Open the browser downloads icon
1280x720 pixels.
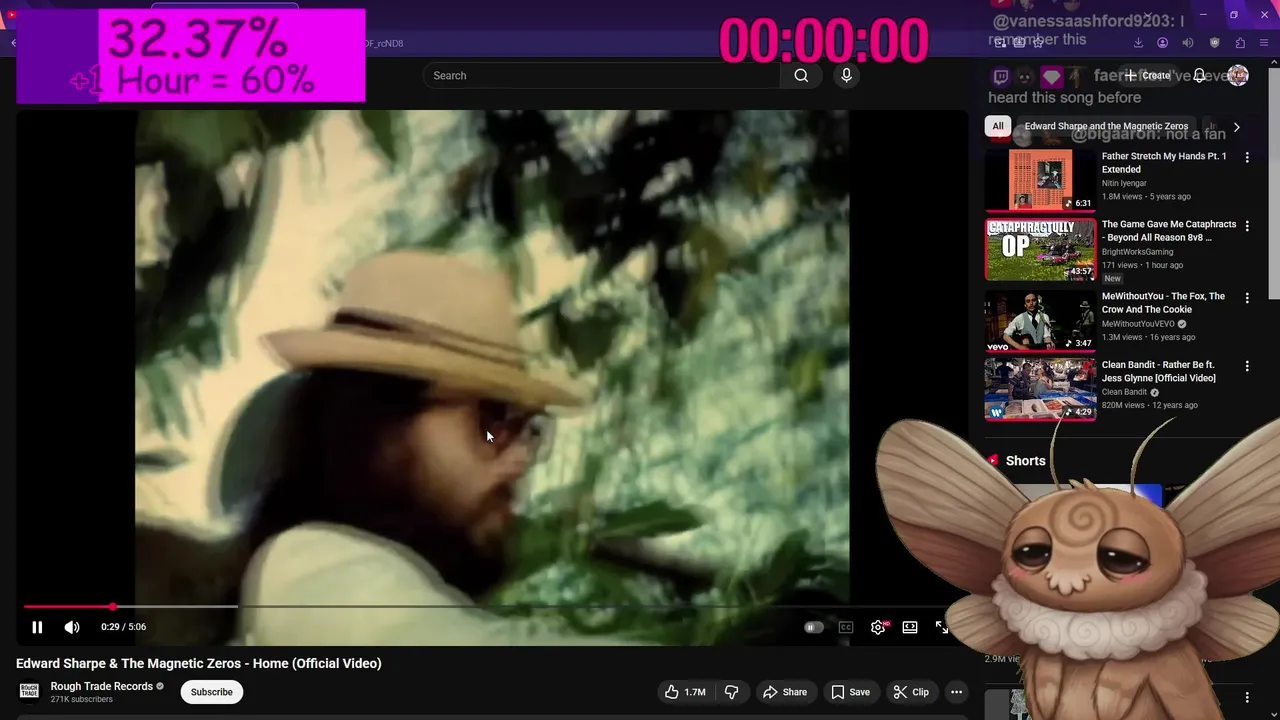coord(1138,43)
